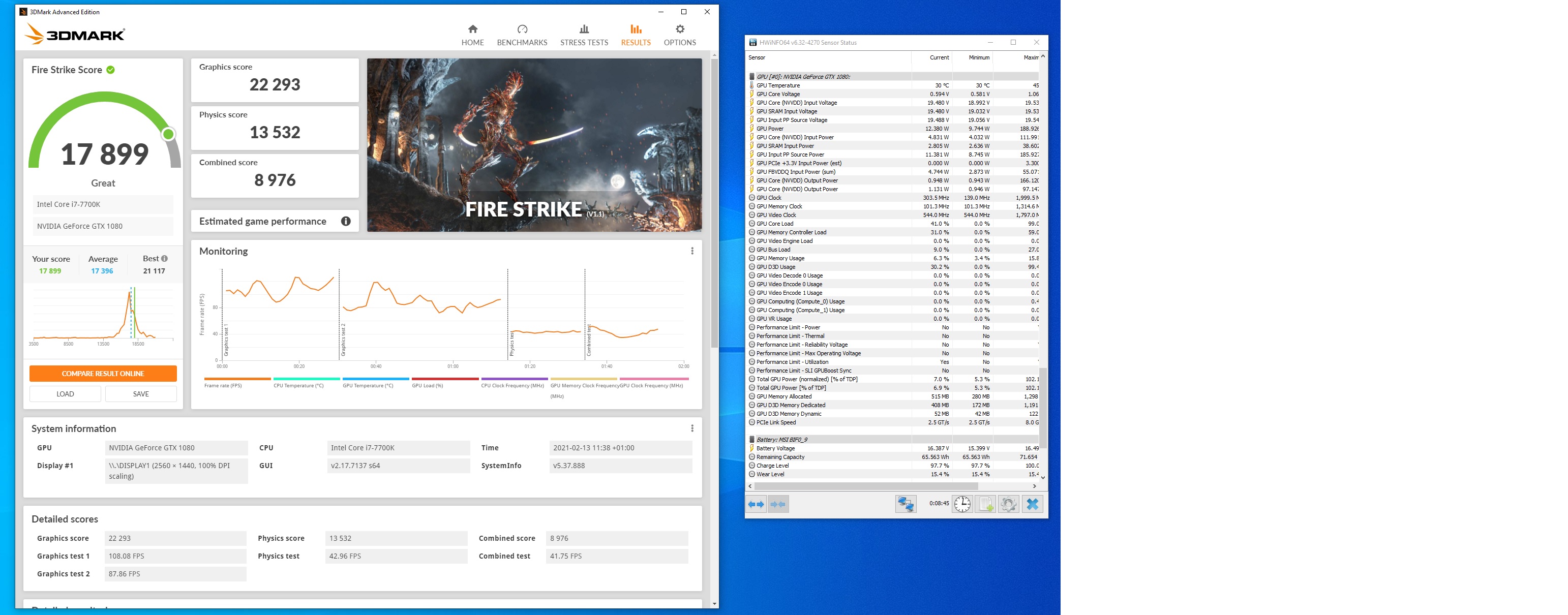Click the HWiNFO title bar app icon
Image resolution: width=1568 pixels, height=615 pixels.
coord(753,43)
